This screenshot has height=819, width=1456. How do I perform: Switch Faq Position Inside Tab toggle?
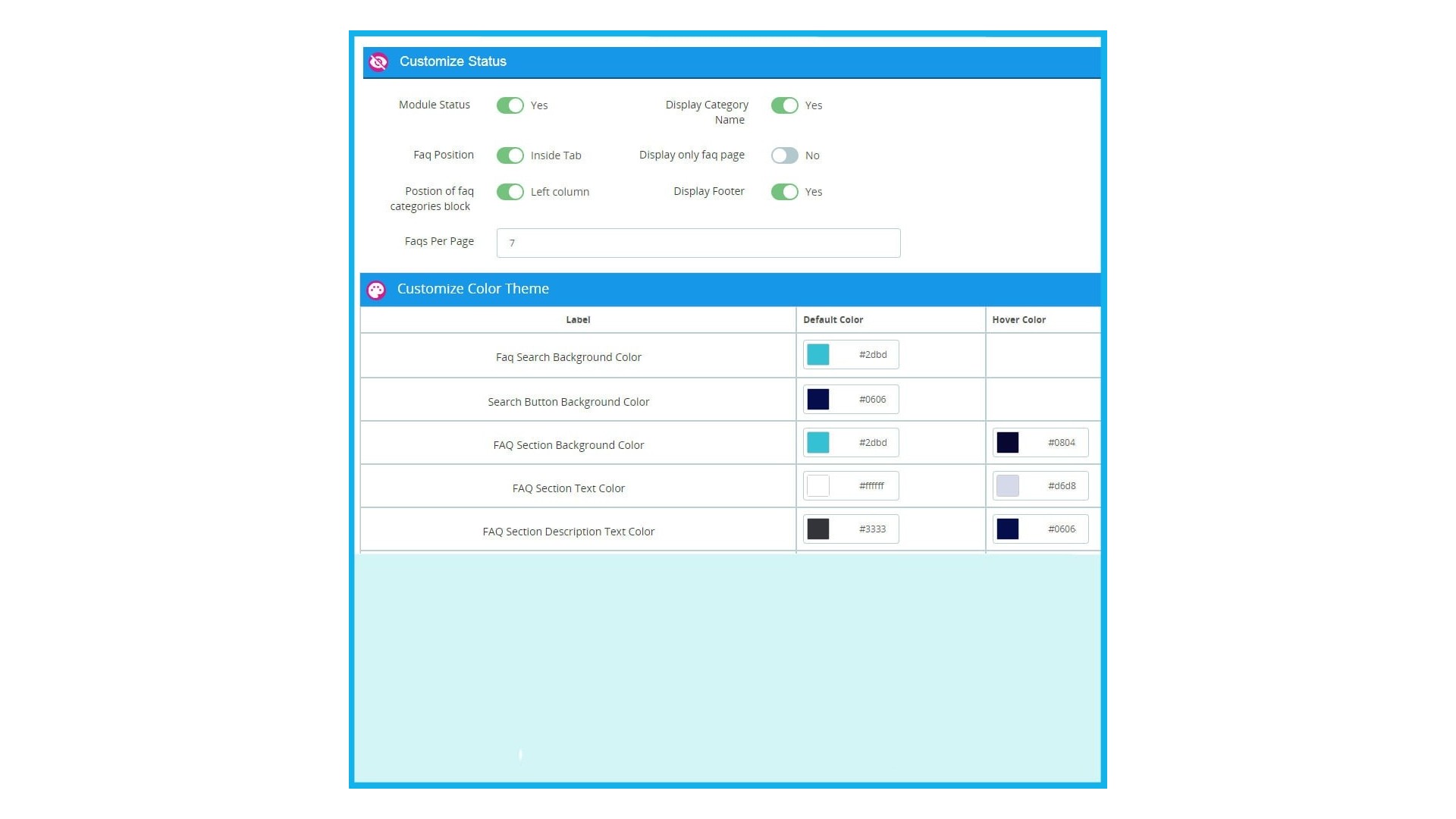[x=510, y=155]
